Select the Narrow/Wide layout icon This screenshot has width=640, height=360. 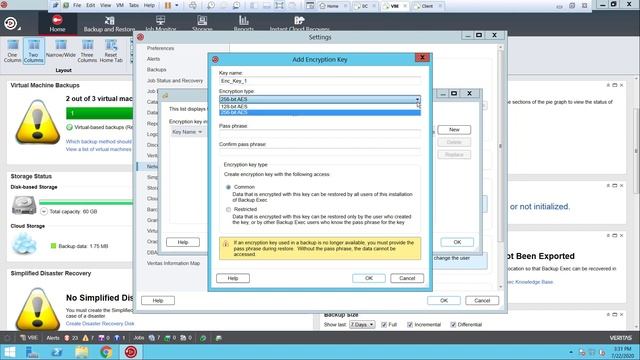click(61, 49)
